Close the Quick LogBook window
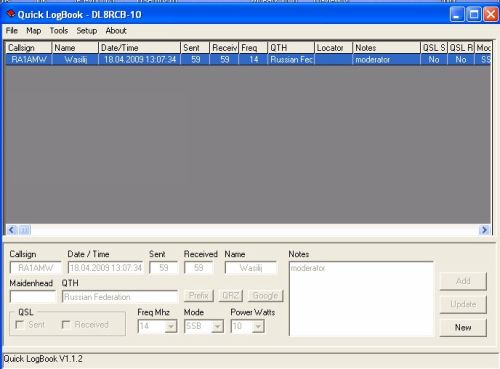Screen dimensions: 500x369 [491, 14]
